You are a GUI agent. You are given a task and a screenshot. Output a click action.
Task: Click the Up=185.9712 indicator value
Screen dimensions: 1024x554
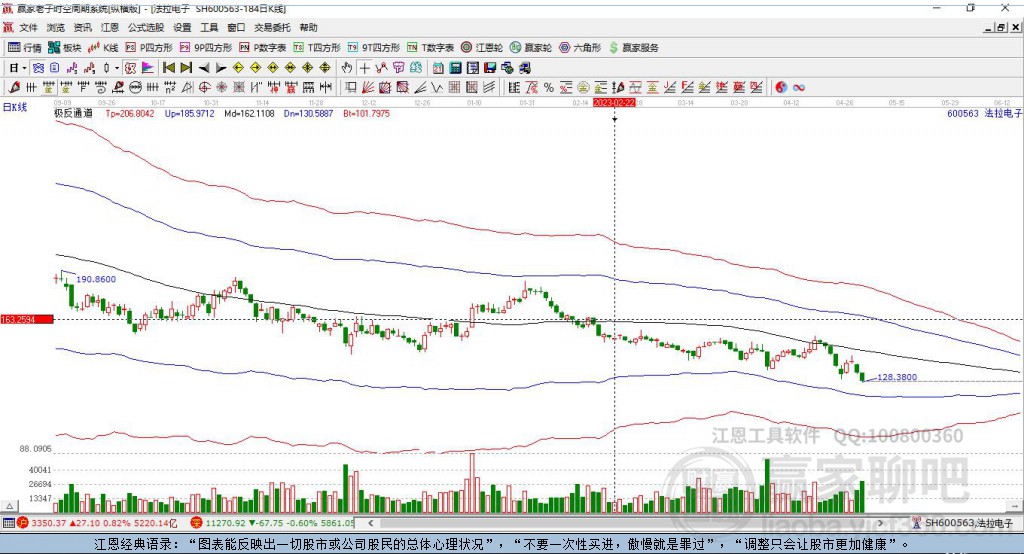coord(189,114)
